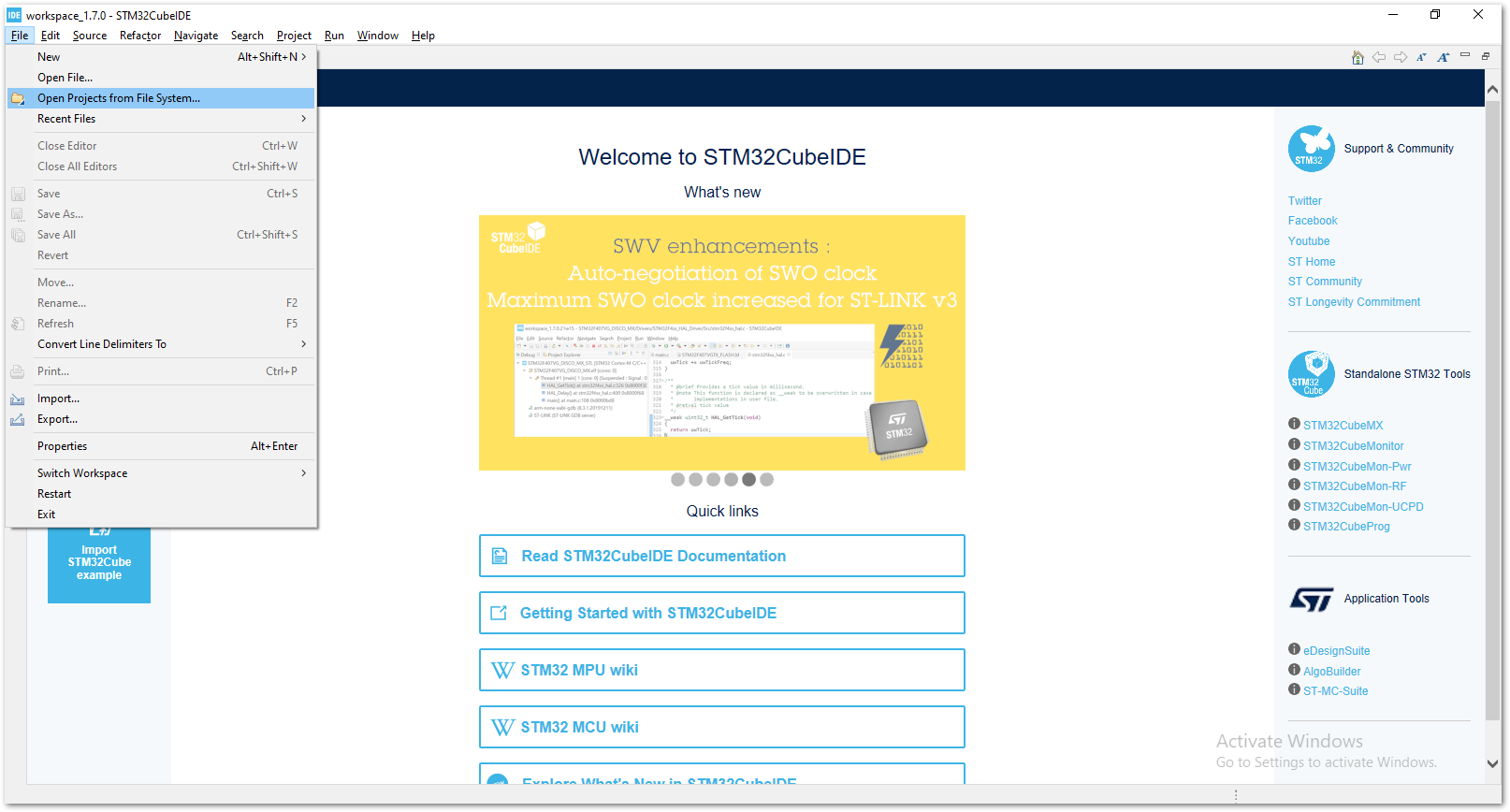The width and height of the screenshot is (1510, 812).
Task: Open the Navigate menu
Action: (x=196, y=36)
